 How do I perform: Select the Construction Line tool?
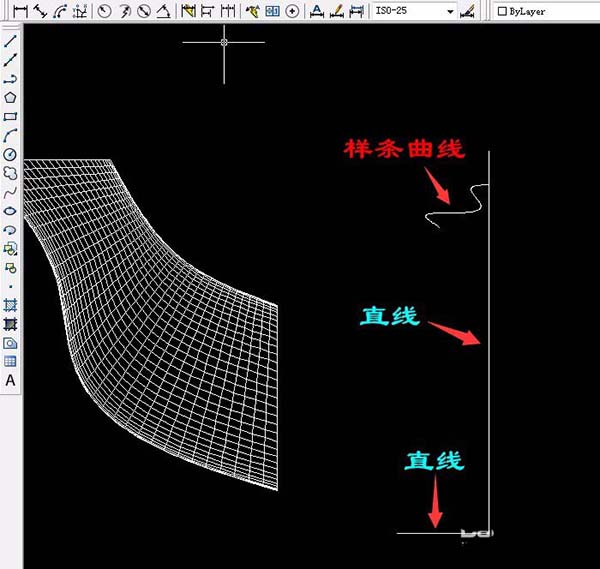[x=10, y=60]
